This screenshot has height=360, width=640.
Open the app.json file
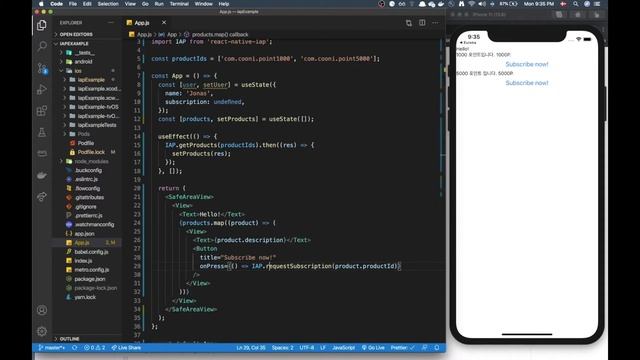[84, 233]
